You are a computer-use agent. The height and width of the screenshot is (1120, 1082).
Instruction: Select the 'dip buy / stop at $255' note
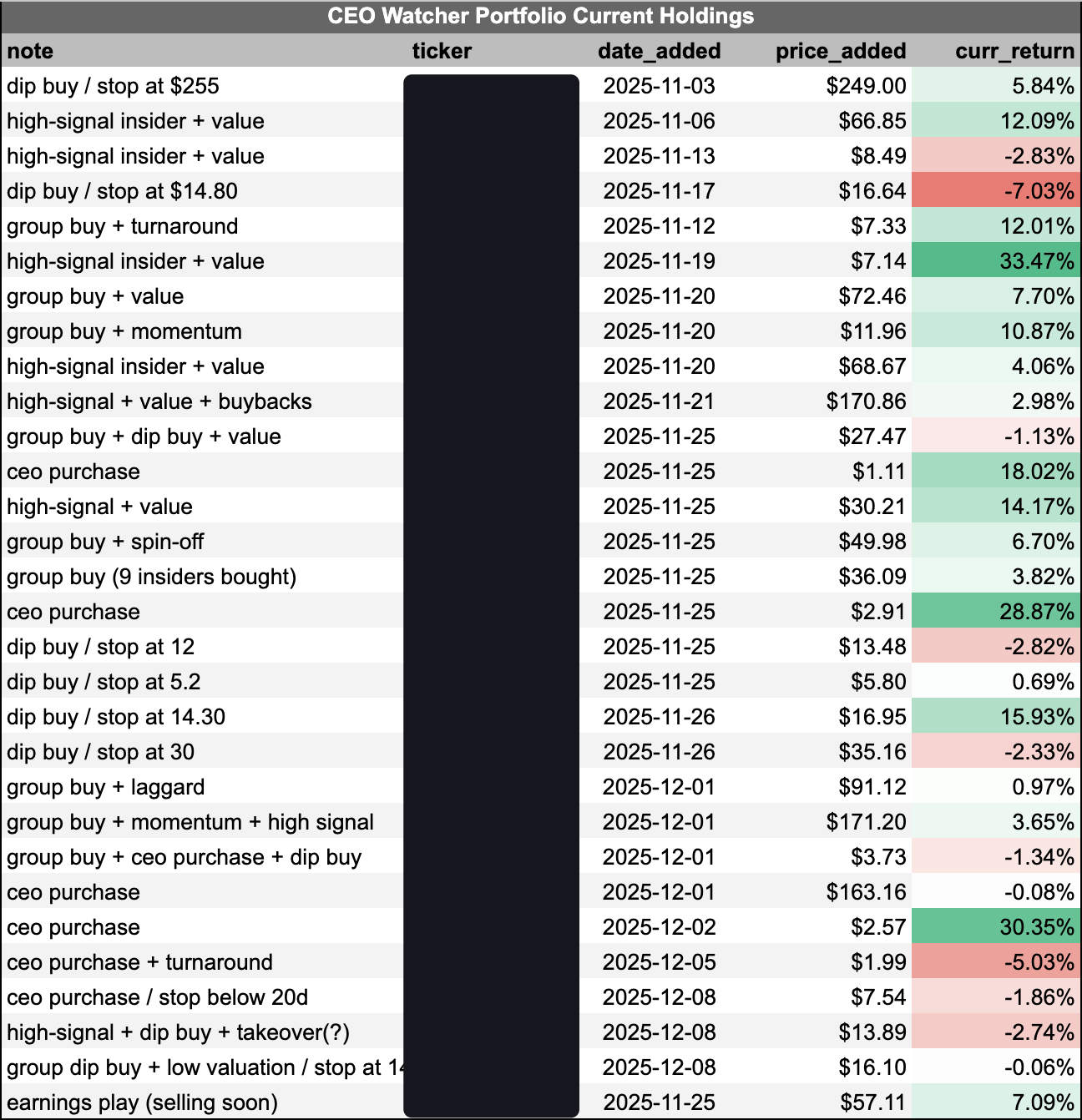point(114,86)
